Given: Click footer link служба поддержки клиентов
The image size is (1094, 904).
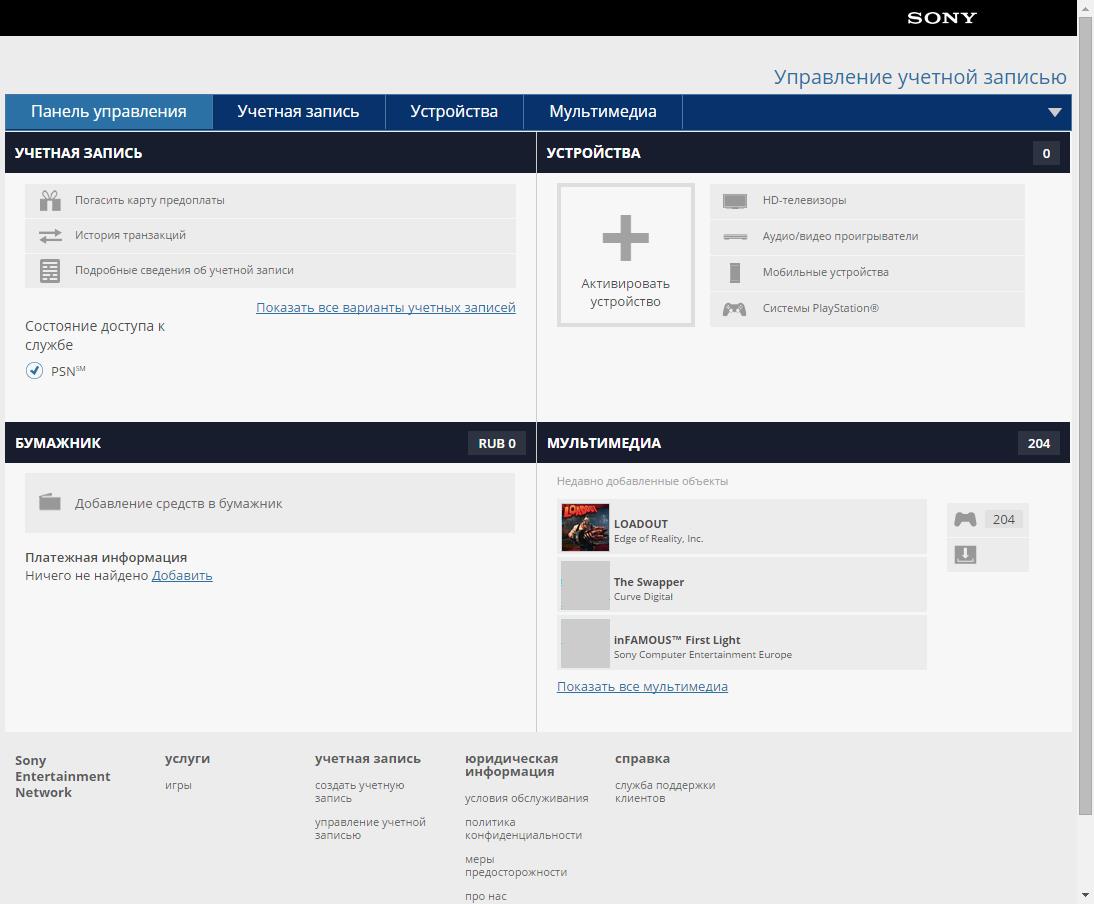Looking at the screenshot, I should [x=665, y=792].
